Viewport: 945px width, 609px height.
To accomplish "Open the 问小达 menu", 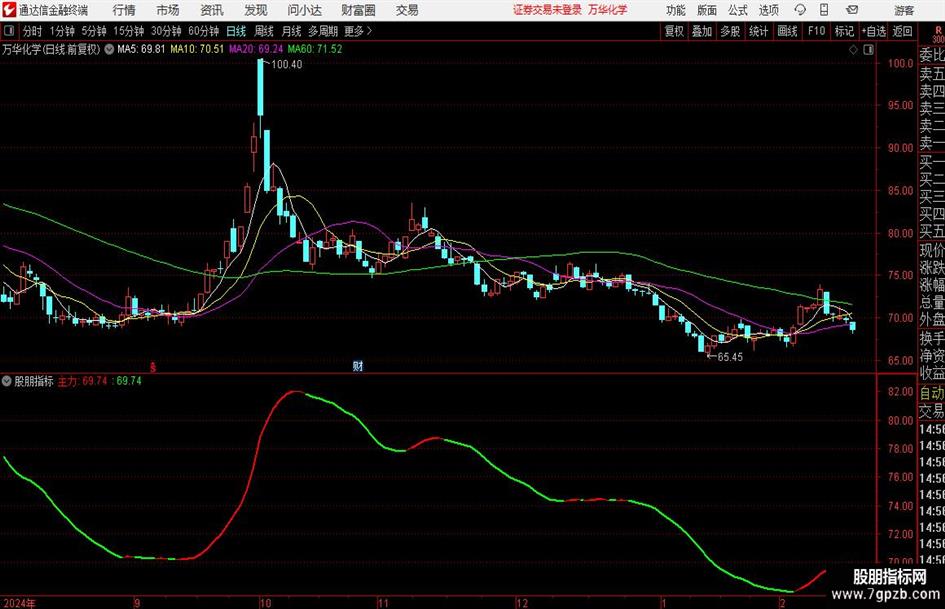I will [304, 10].
